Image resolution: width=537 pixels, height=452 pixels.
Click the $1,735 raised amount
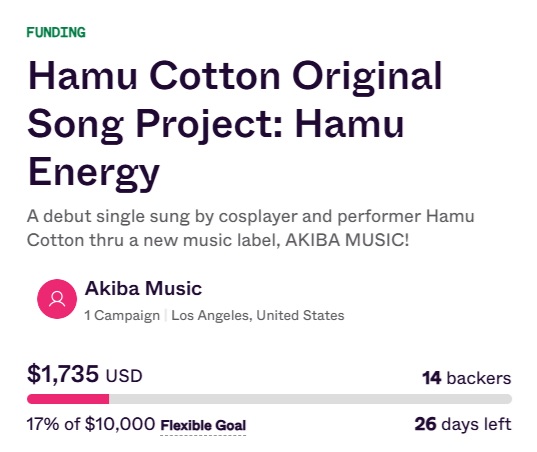(63, 374)
